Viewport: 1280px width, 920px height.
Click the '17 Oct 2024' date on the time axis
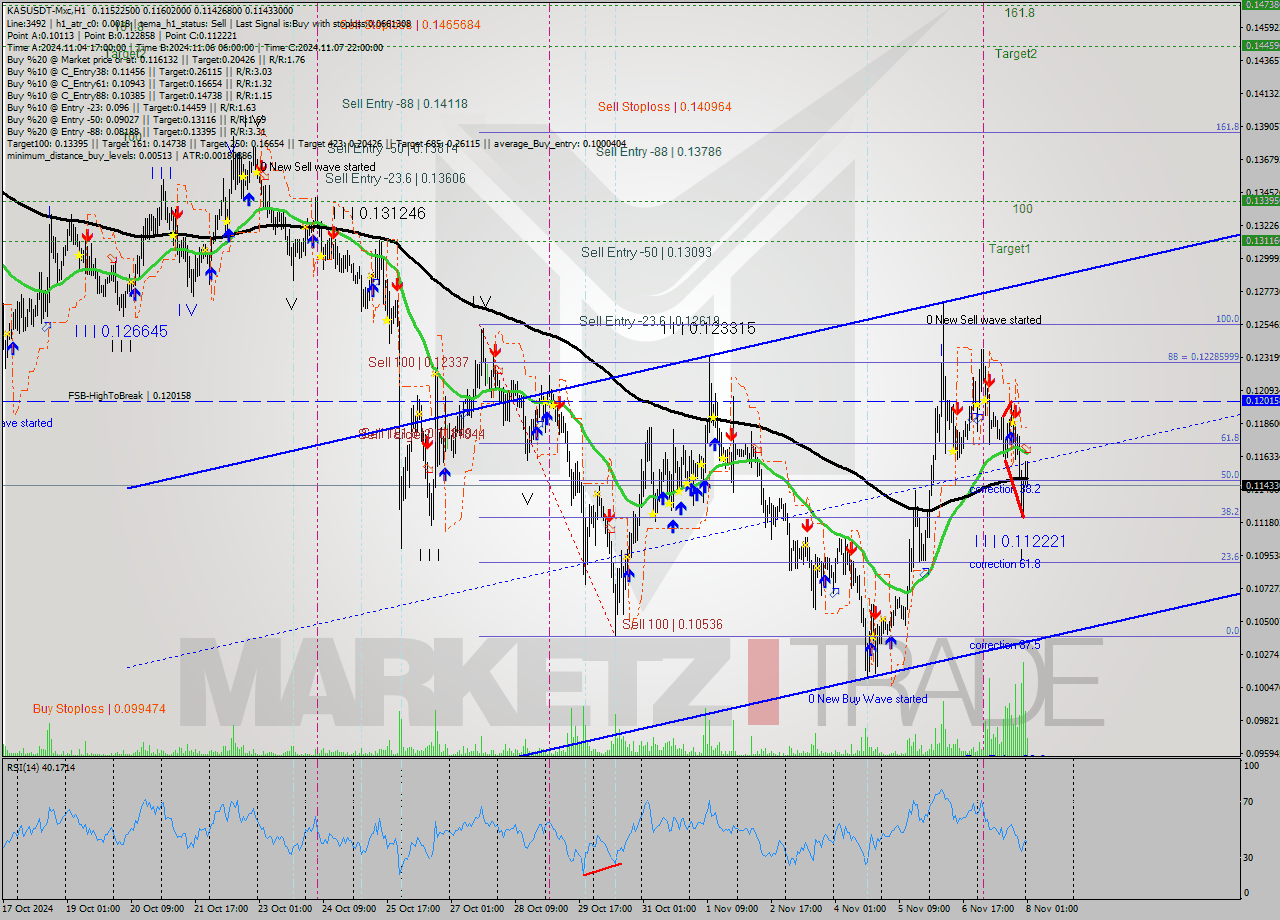27,908
